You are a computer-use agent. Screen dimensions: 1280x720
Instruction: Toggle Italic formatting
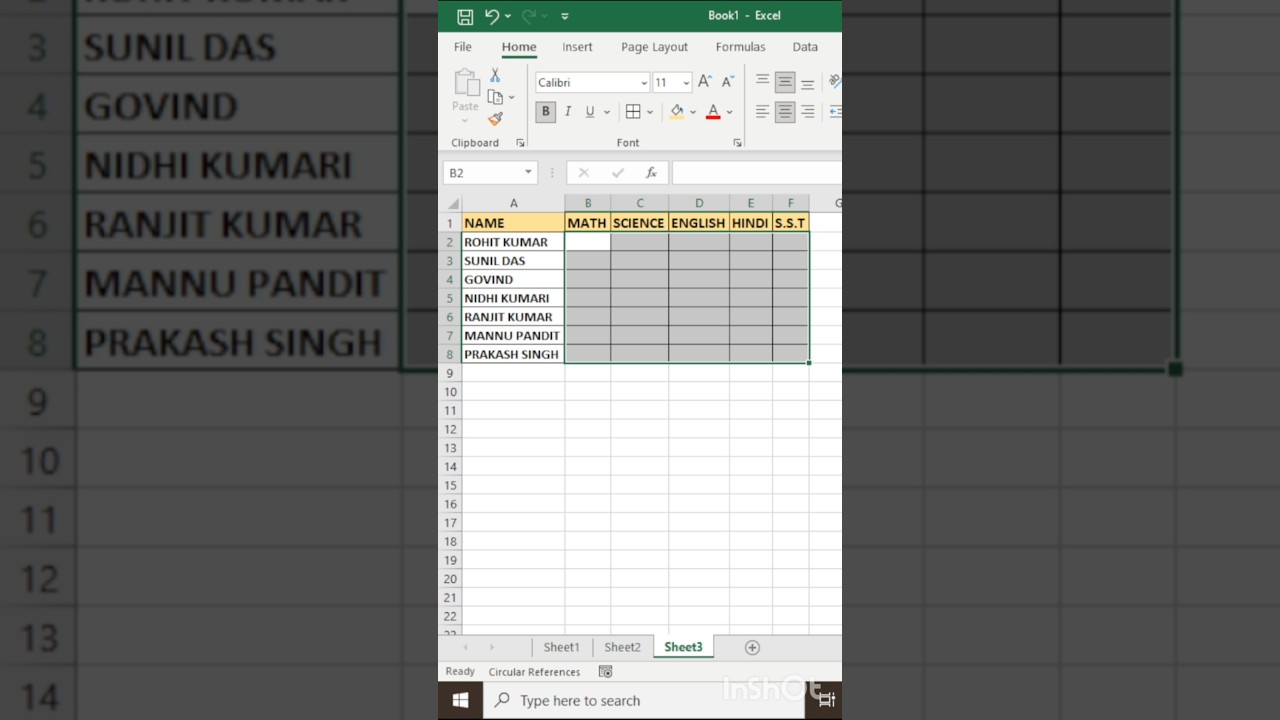pos(568,112)
